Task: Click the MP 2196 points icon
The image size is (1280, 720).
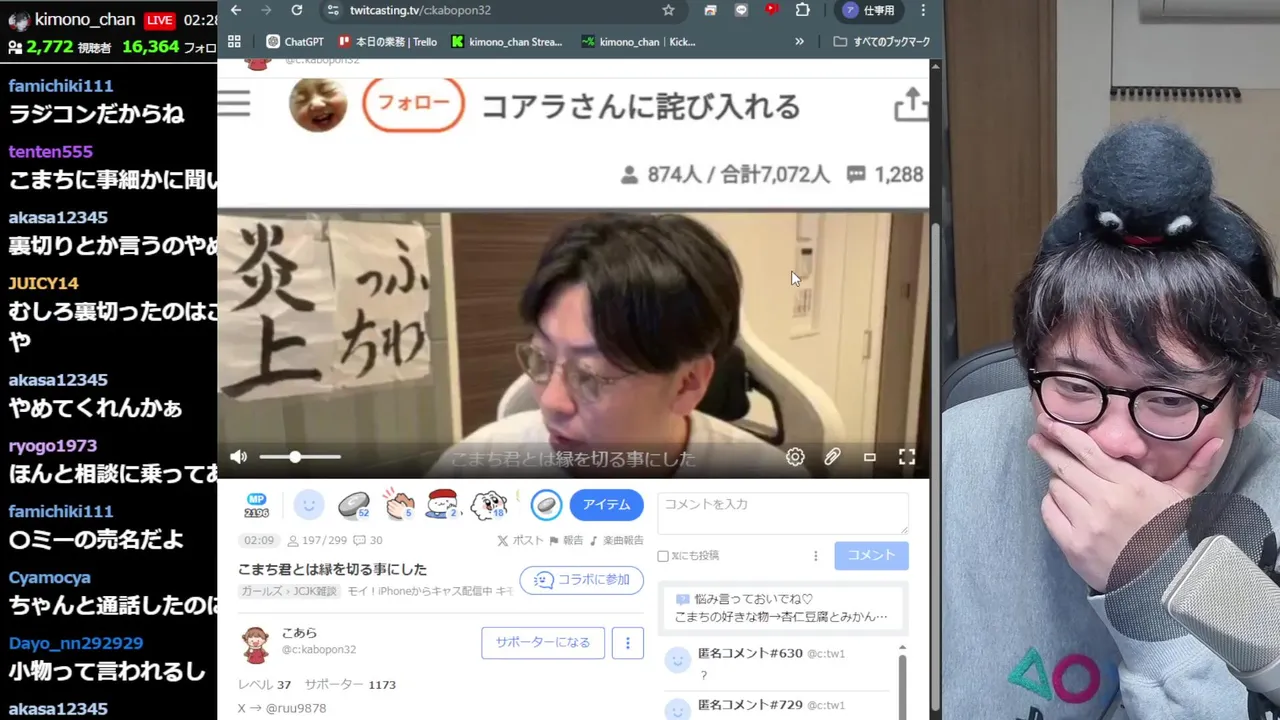Action: tap(257, 506)
